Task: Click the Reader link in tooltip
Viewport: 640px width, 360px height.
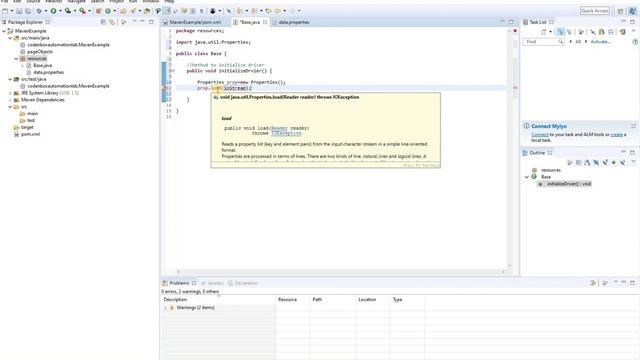Action: pos(279,128)
